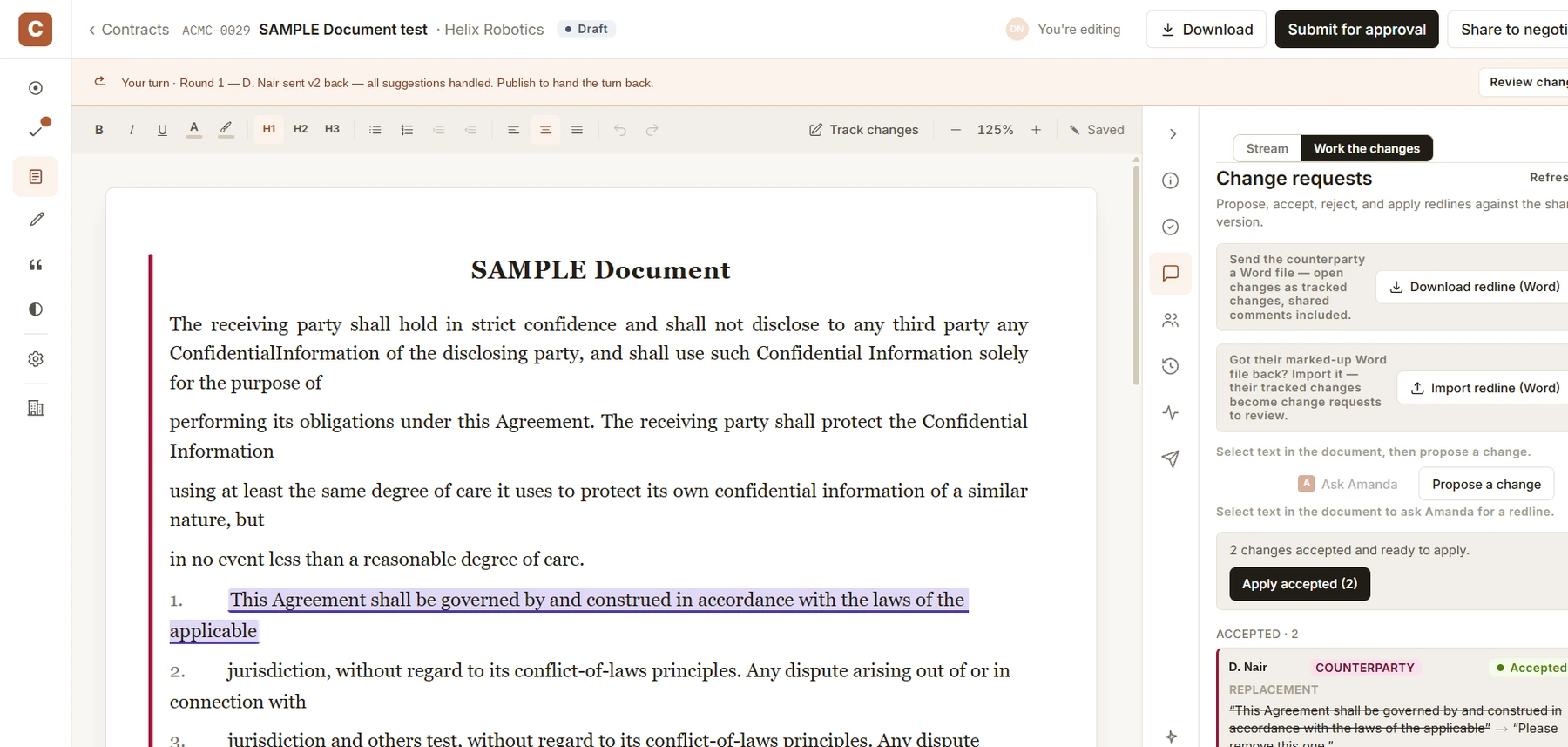This screenshot has height=747, width=1568.
Task: Toggle H1 heading style
Action: [269, 129]
